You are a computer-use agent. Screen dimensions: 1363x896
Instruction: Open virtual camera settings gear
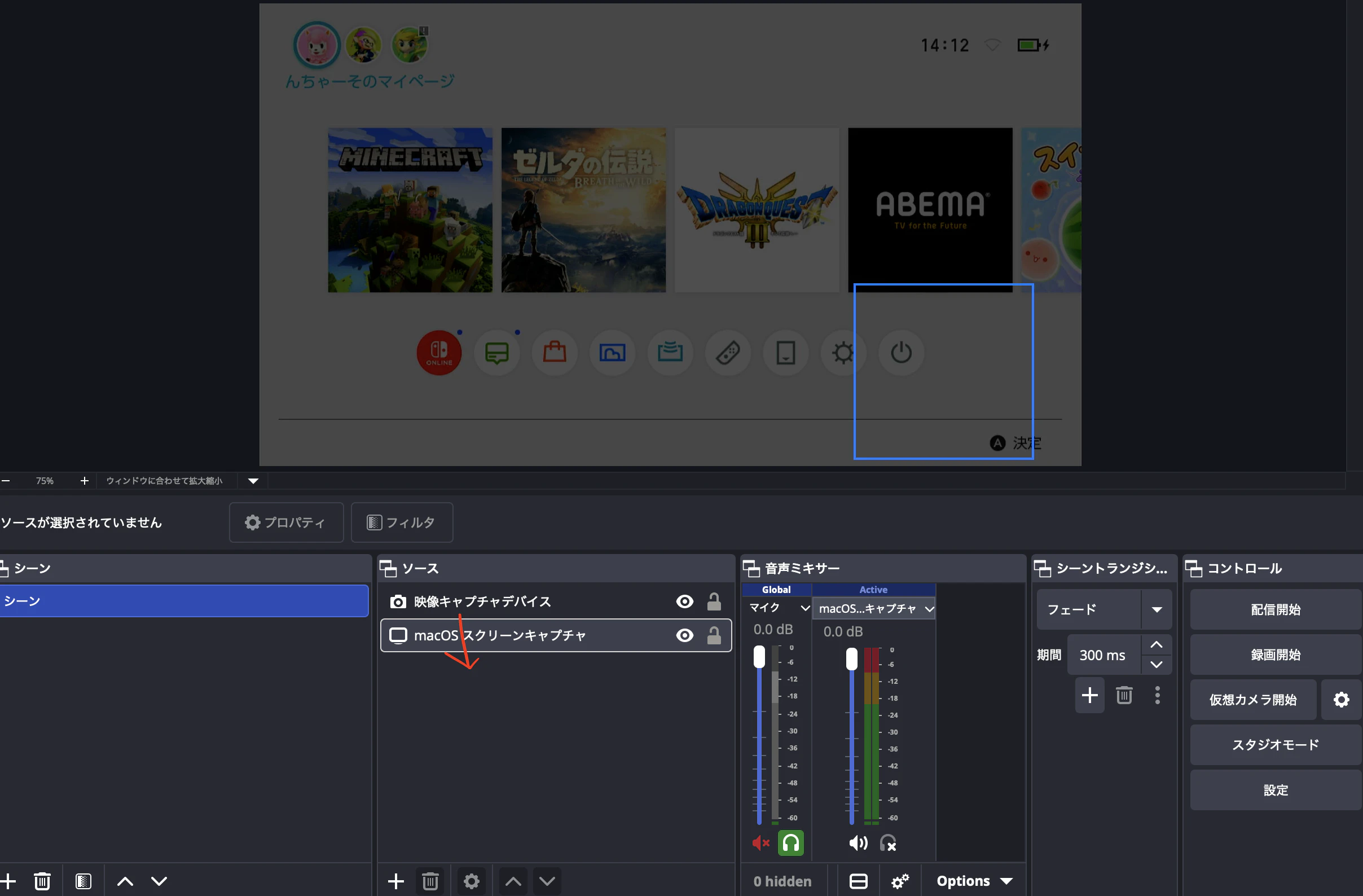pyautogui.click(x=1340, y=700)
